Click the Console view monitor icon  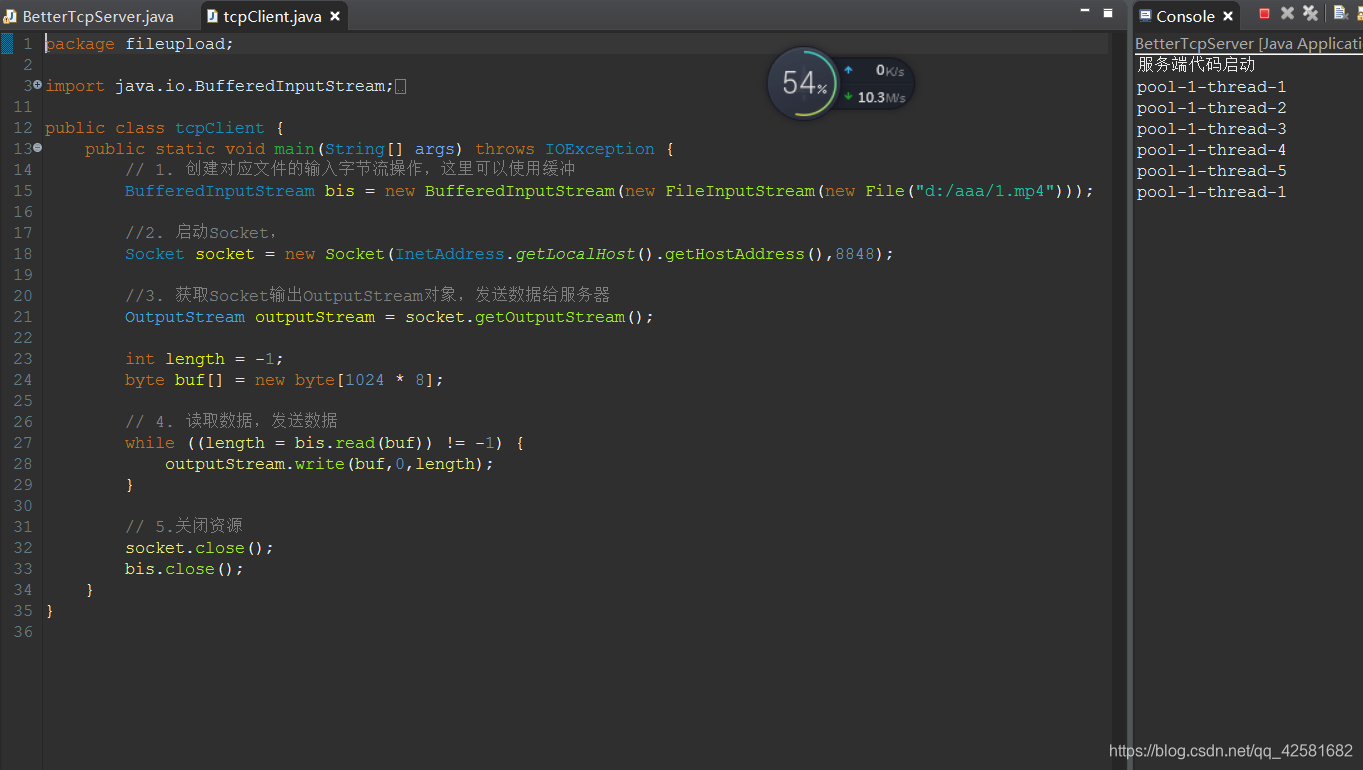[x=1145, y=16]
